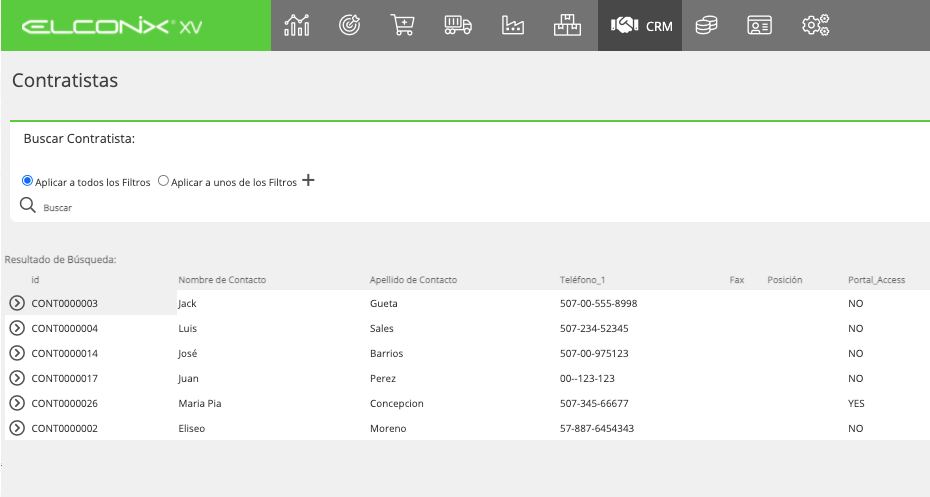The height and width of the screenshot is (497, 930).
Task: Click the Elconix XV logo
Action: point(112,27)
